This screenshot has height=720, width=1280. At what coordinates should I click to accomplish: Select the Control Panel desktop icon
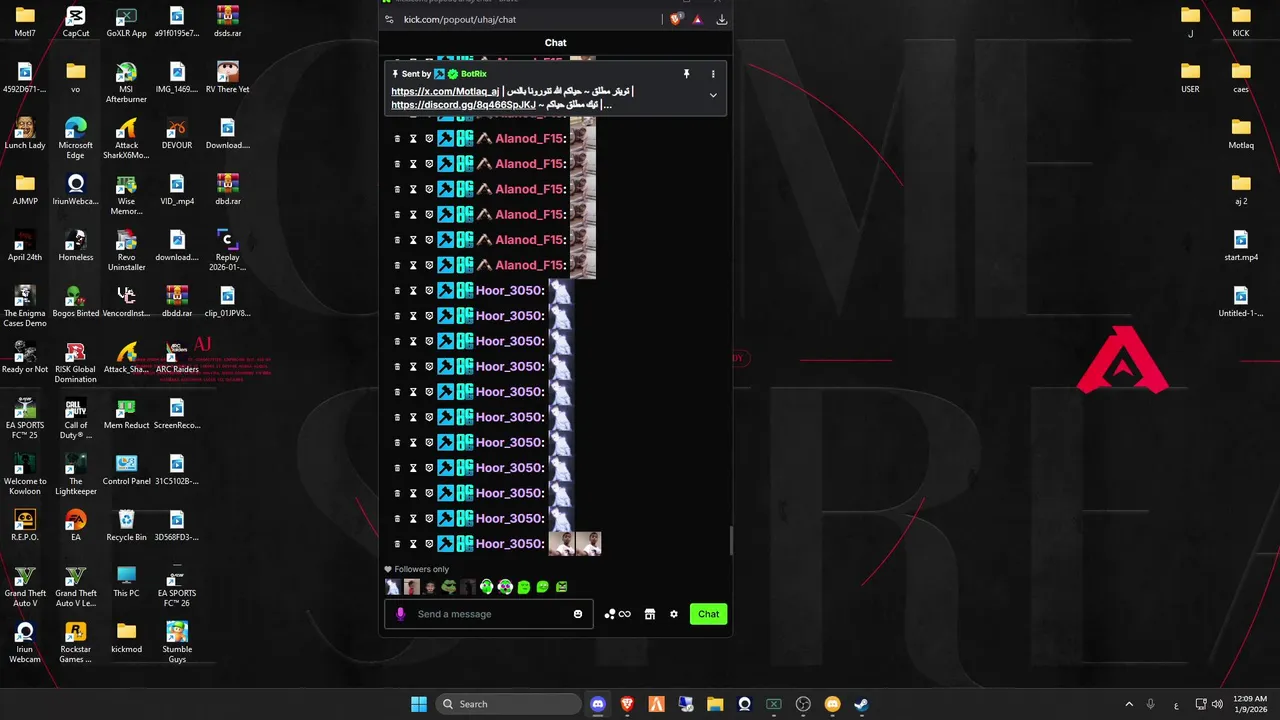126,469
